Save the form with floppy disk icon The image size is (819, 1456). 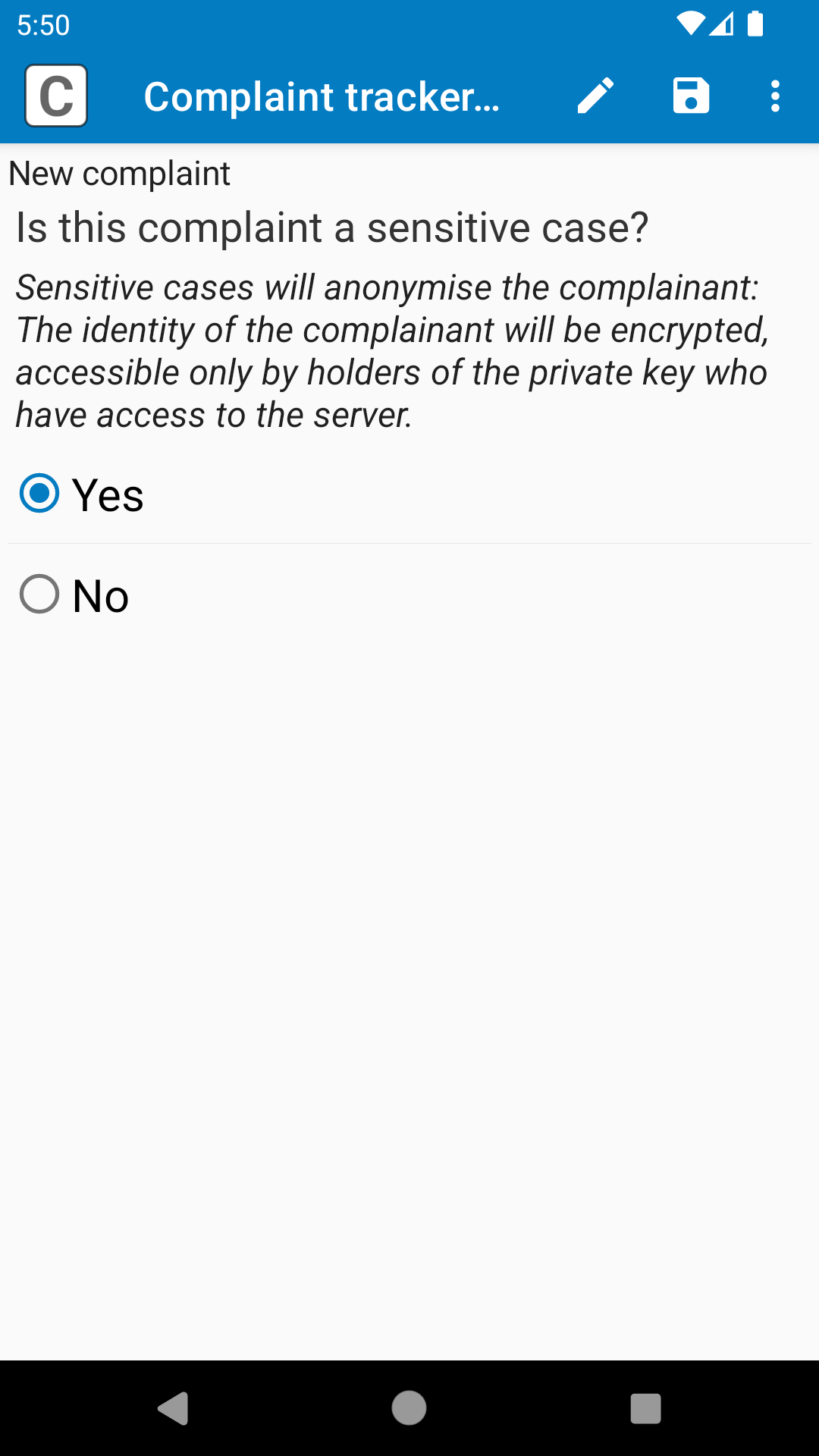(691, 96)
